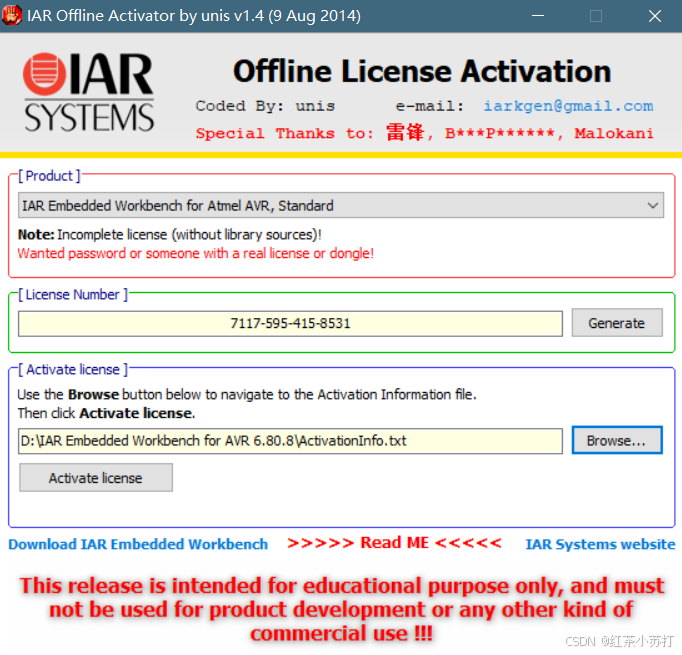Click the 'Use the Browse button below' instruction

coord(247,394)
